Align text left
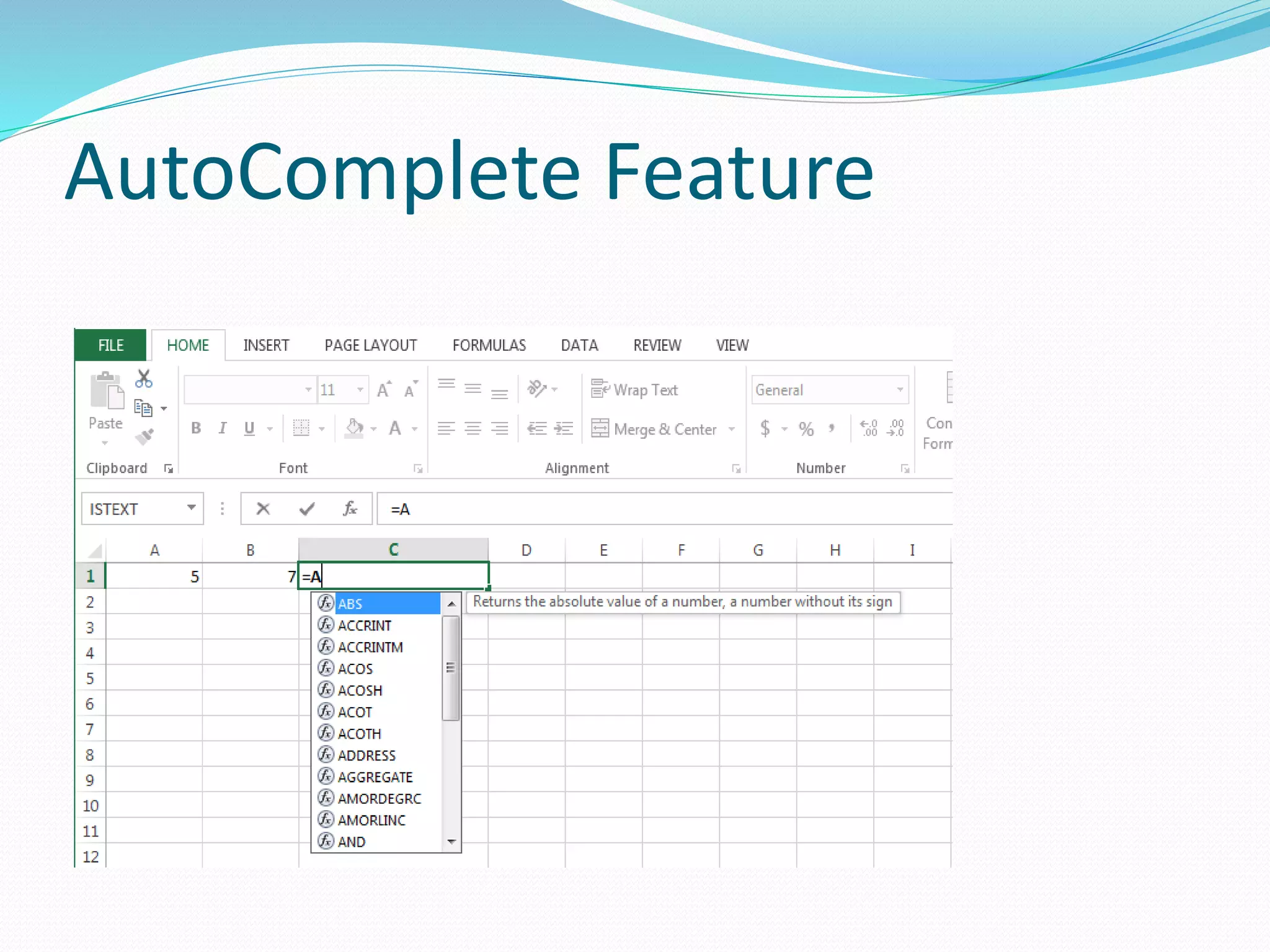 tap(446, 428)
